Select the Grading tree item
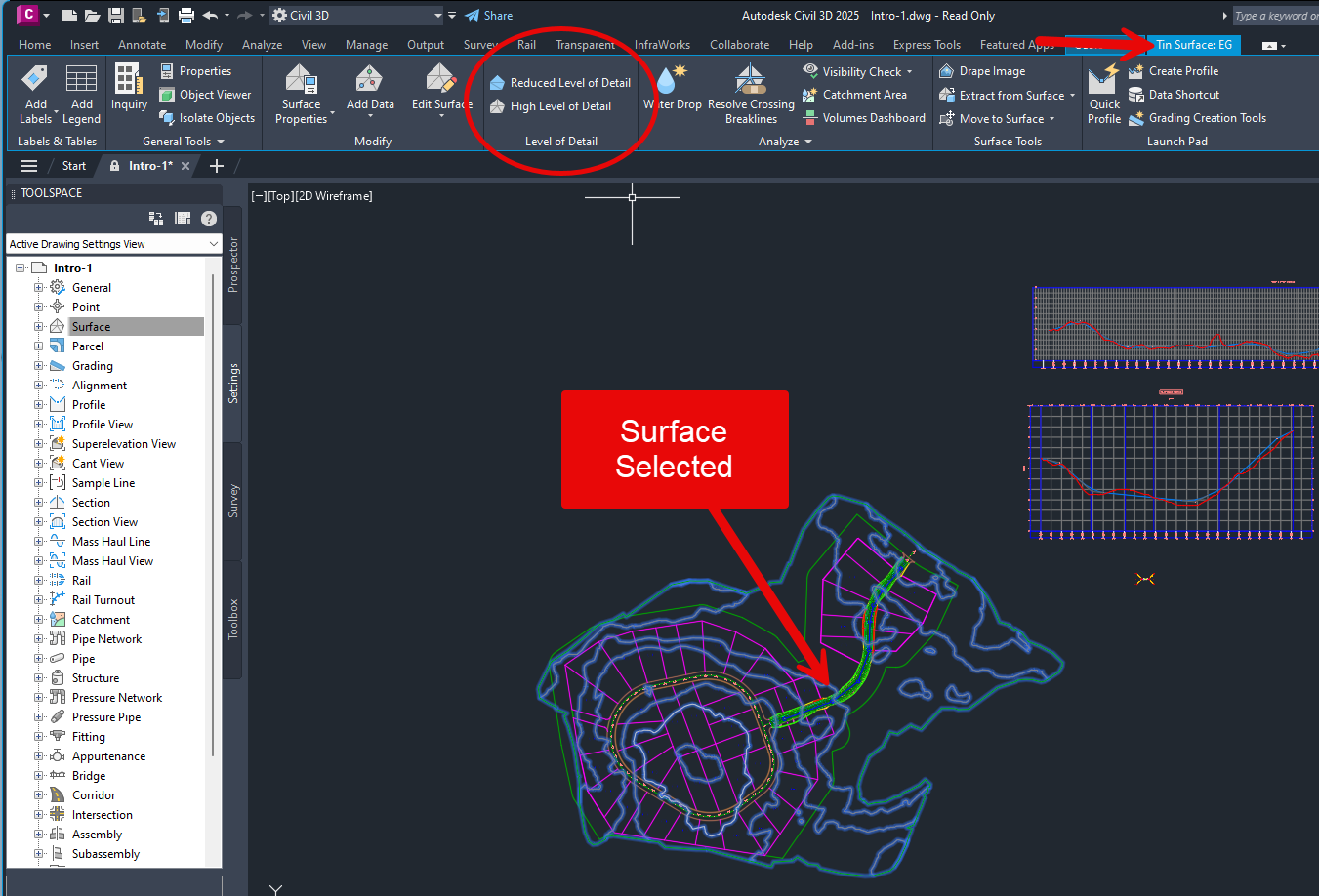The width and height of the screenshot is (1319, 896). [x=93, y=366]
